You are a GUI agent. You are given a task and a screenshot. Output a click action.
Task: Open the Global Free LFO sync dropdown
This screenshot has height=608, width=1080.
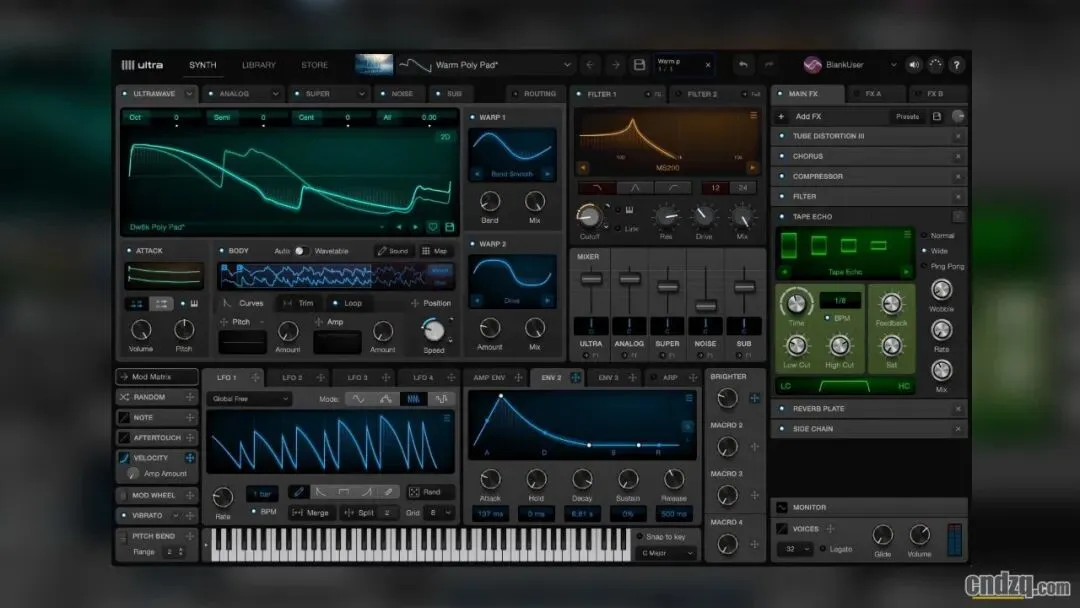249,399
